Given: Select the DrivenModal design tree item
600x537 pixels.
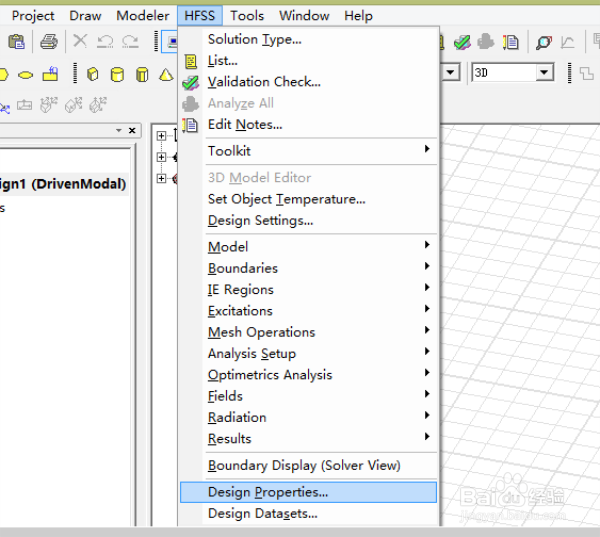Looking at the screenshot, I should pyautogui.click(x=63, y=184).
